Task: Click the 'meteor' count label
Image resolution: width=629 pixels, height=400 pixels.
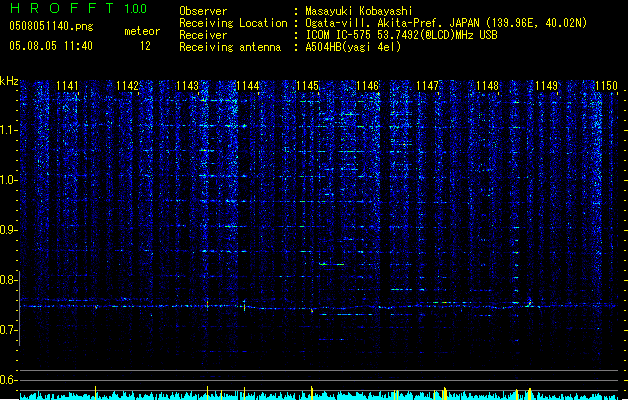Action: point(142,31)
